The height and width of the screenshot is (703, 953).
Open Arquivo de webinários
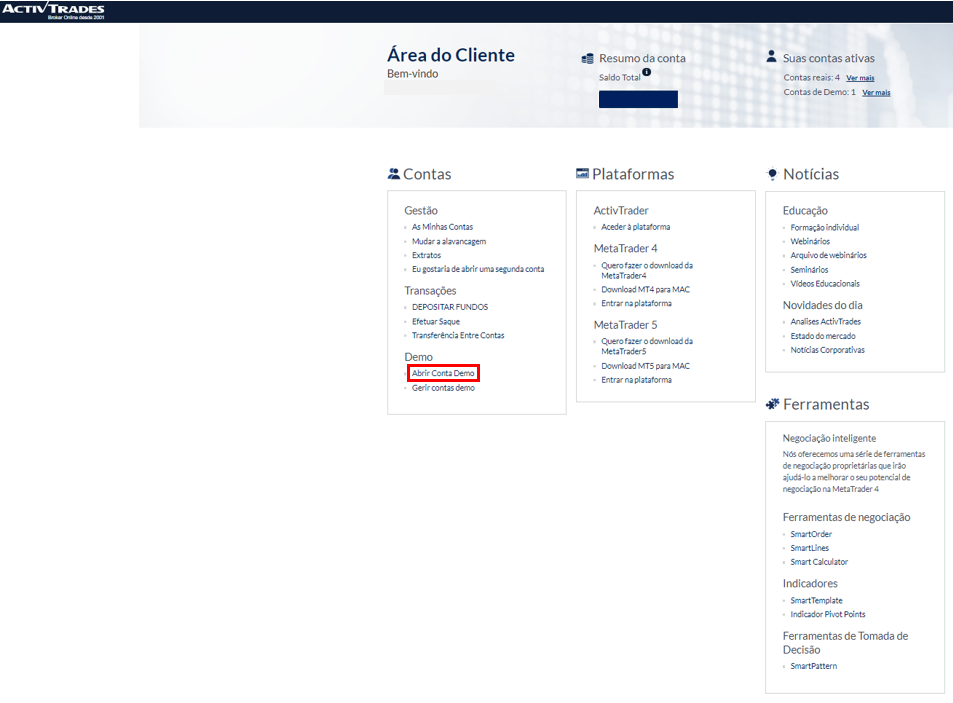point(828,256)
